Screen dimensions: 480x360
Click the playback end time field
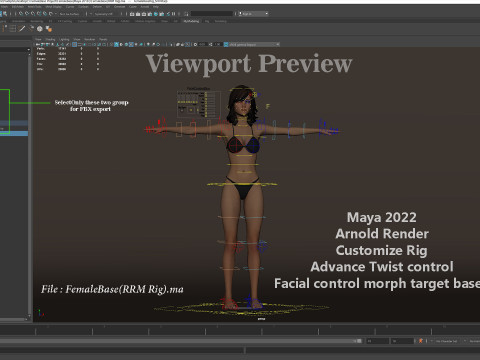pos(377,341)
